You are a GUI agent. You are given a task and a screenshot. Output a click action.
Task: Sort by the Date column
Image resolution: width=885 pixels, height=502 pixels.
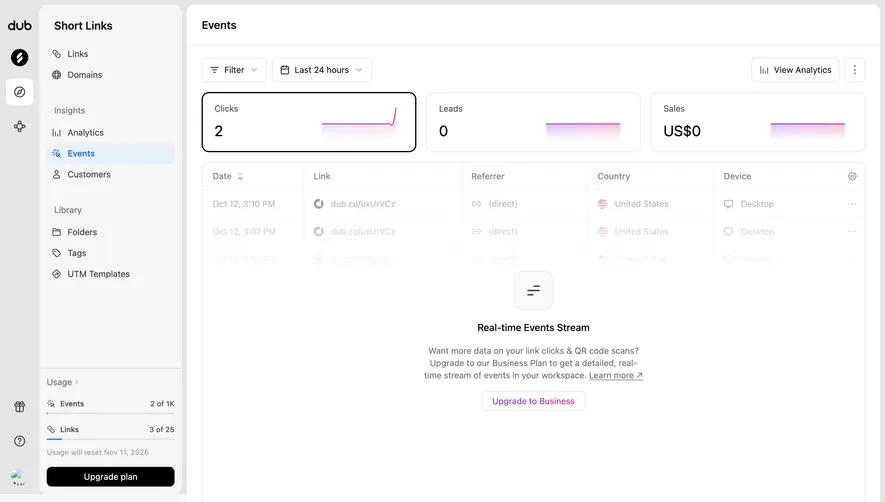pyautogui.click(x=227, y=176)
